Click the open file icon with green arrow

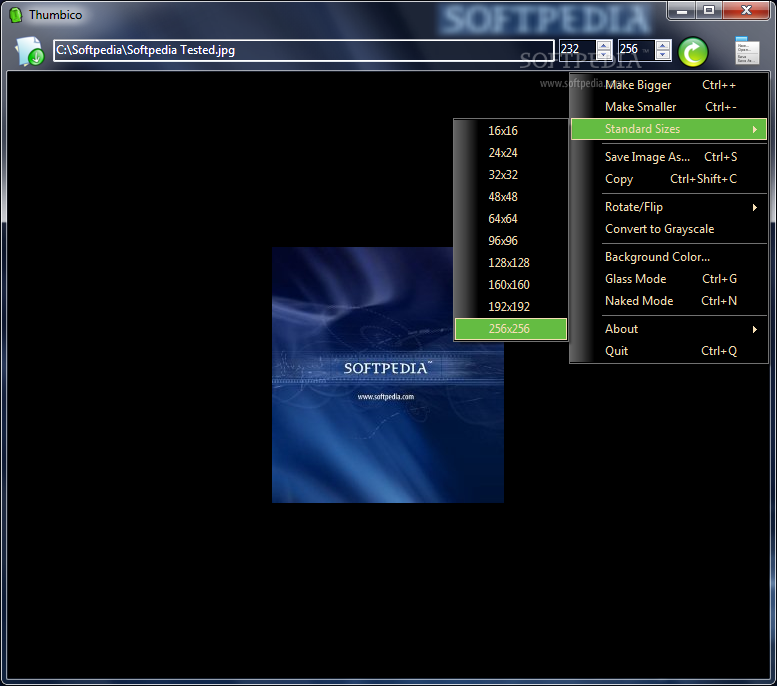click(x=30, y=51)
